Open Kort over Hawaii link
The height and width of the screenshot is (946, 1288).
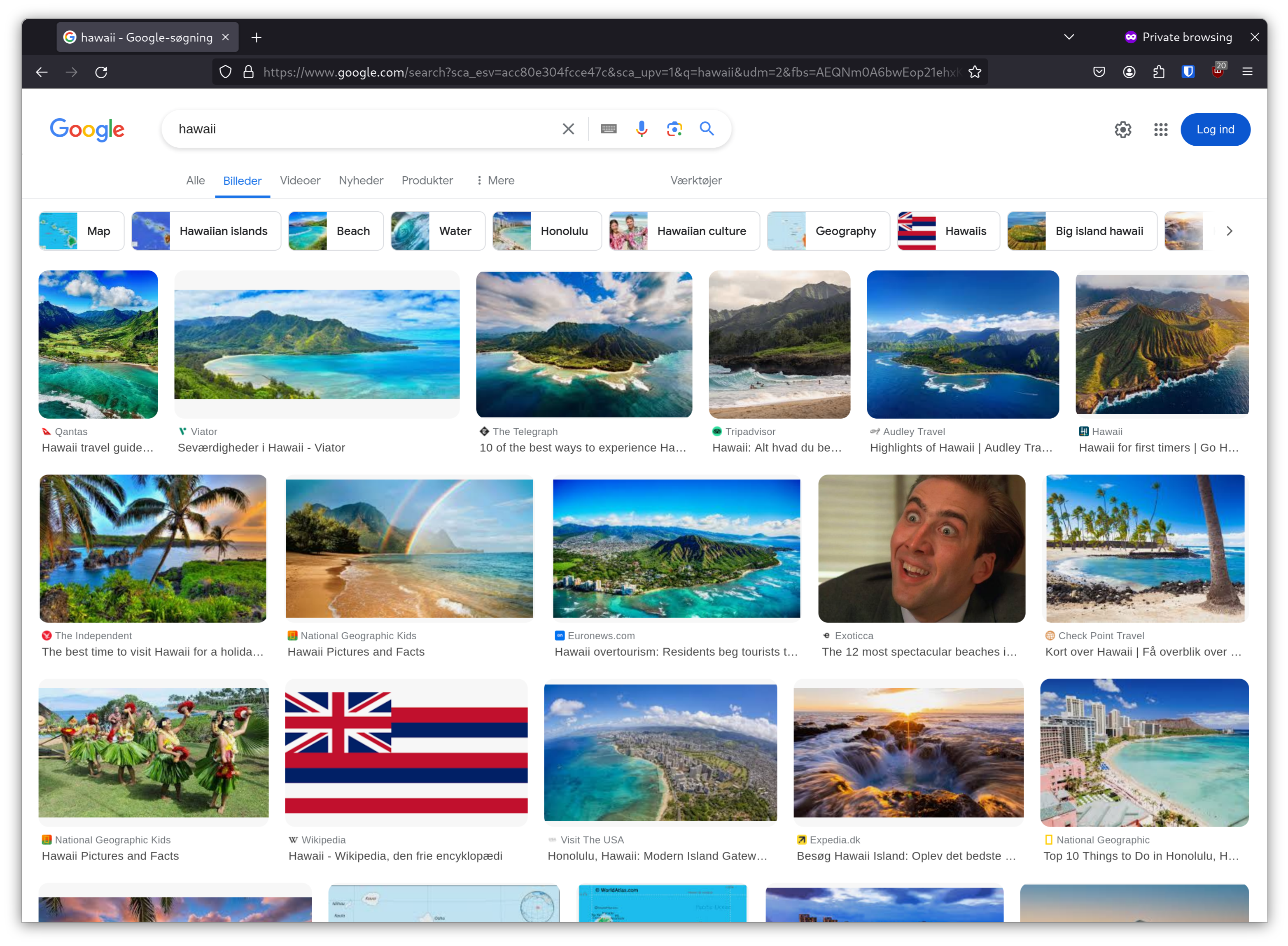(1143, 652)
